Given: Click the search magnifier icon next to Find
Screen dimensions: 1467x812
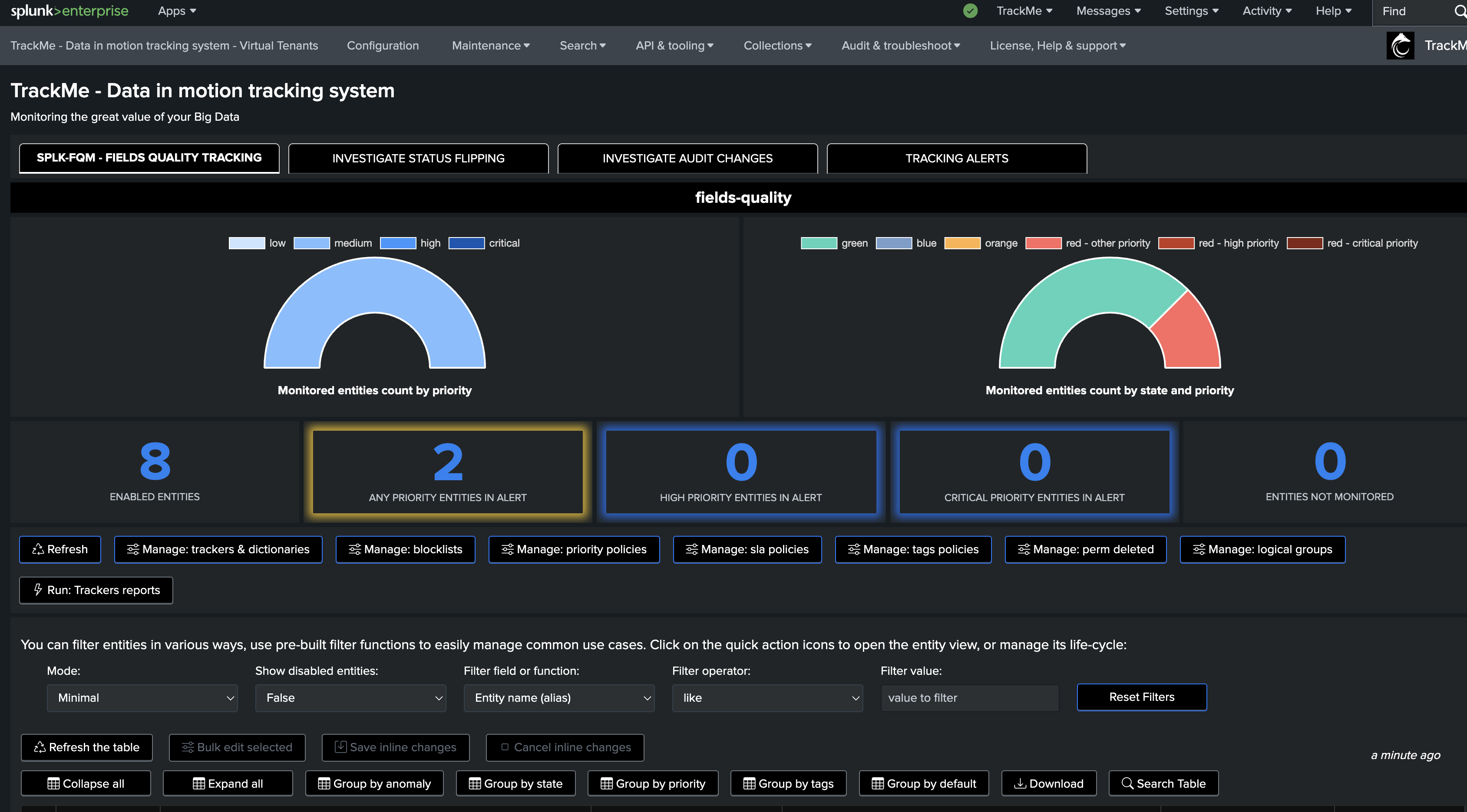Looking at the screenshot, I should tap(1460, 11).
